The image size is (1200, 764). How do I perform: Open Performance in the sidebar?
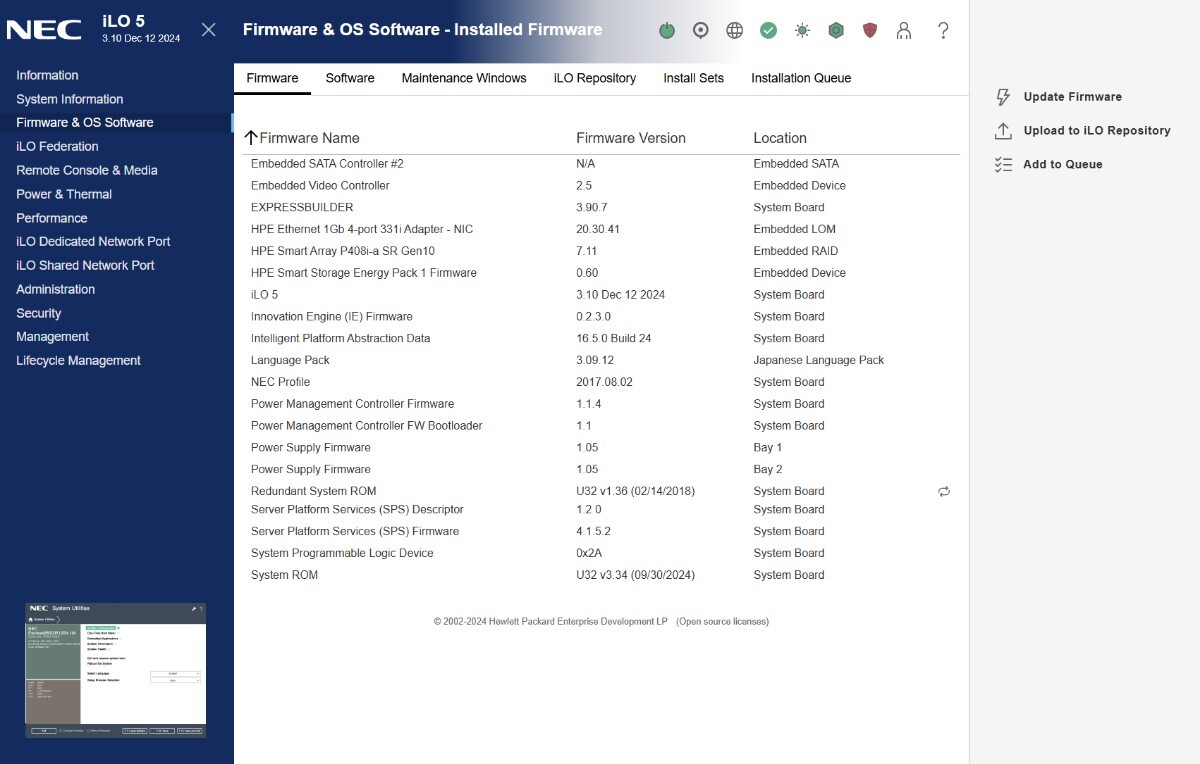tap(52, 218)
